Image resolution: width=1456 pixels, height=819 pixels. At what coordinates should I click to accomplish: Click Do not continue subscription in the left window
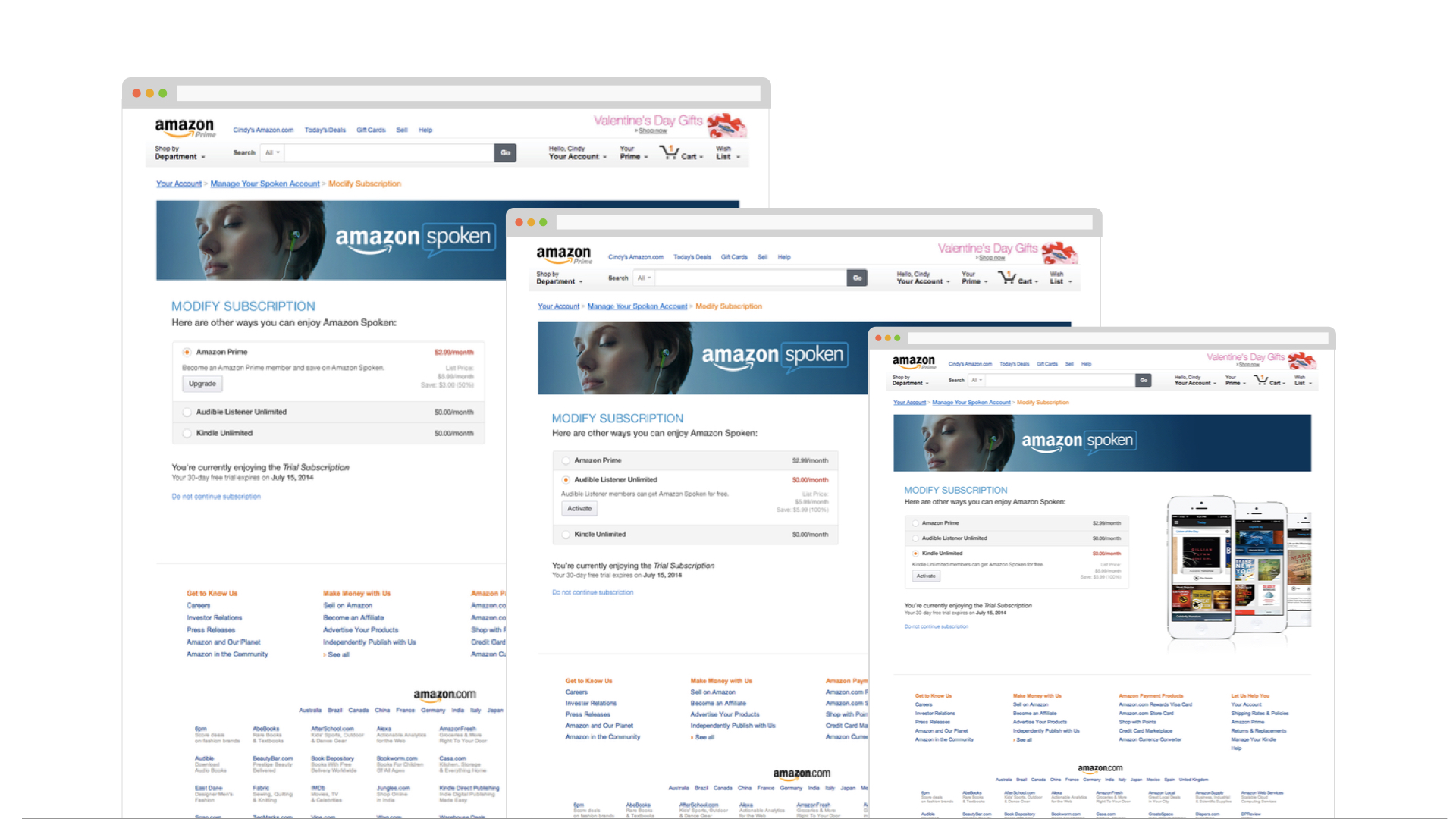click(216, 497)
